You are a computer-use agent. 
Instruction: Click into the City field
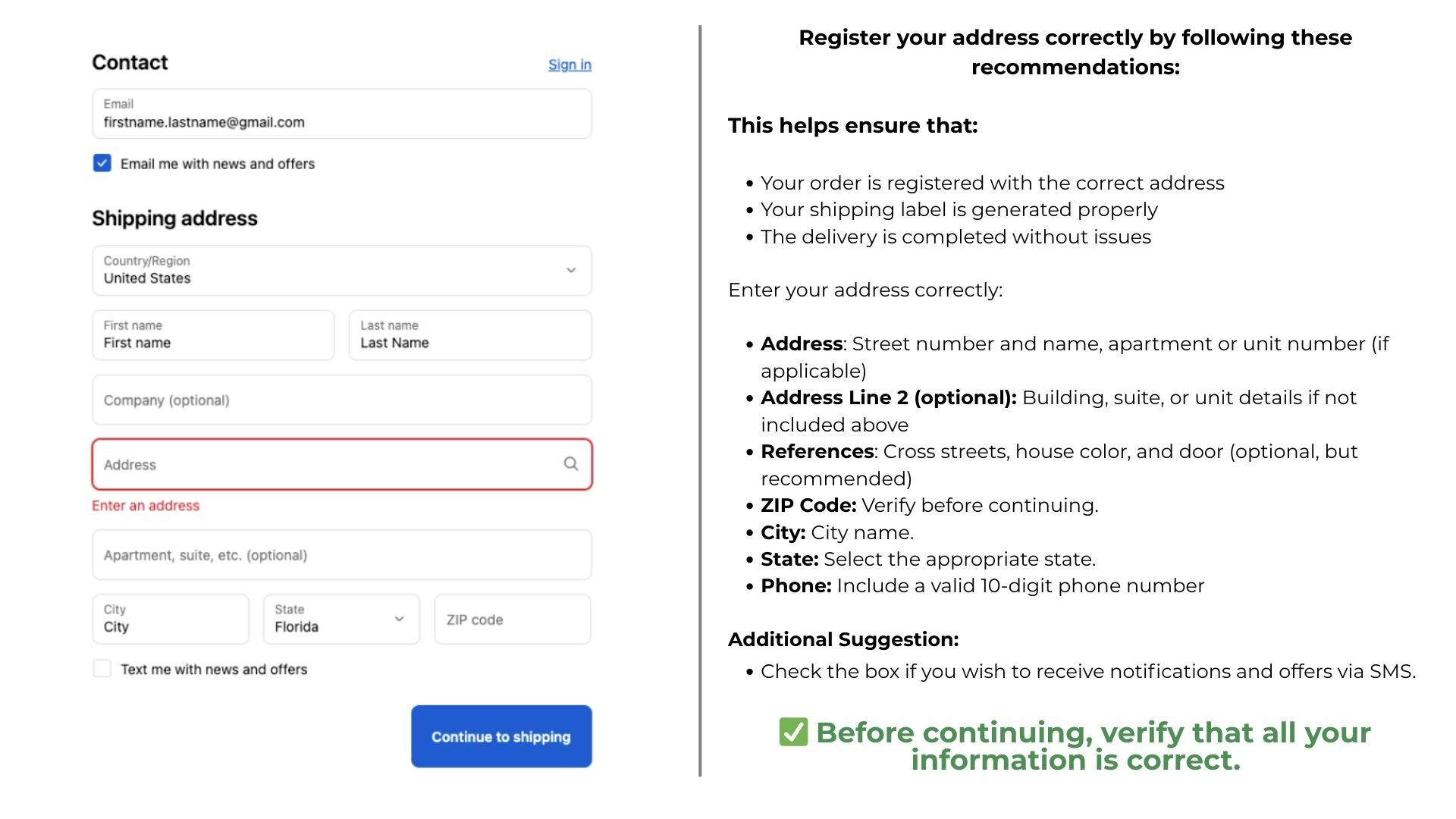171,620
